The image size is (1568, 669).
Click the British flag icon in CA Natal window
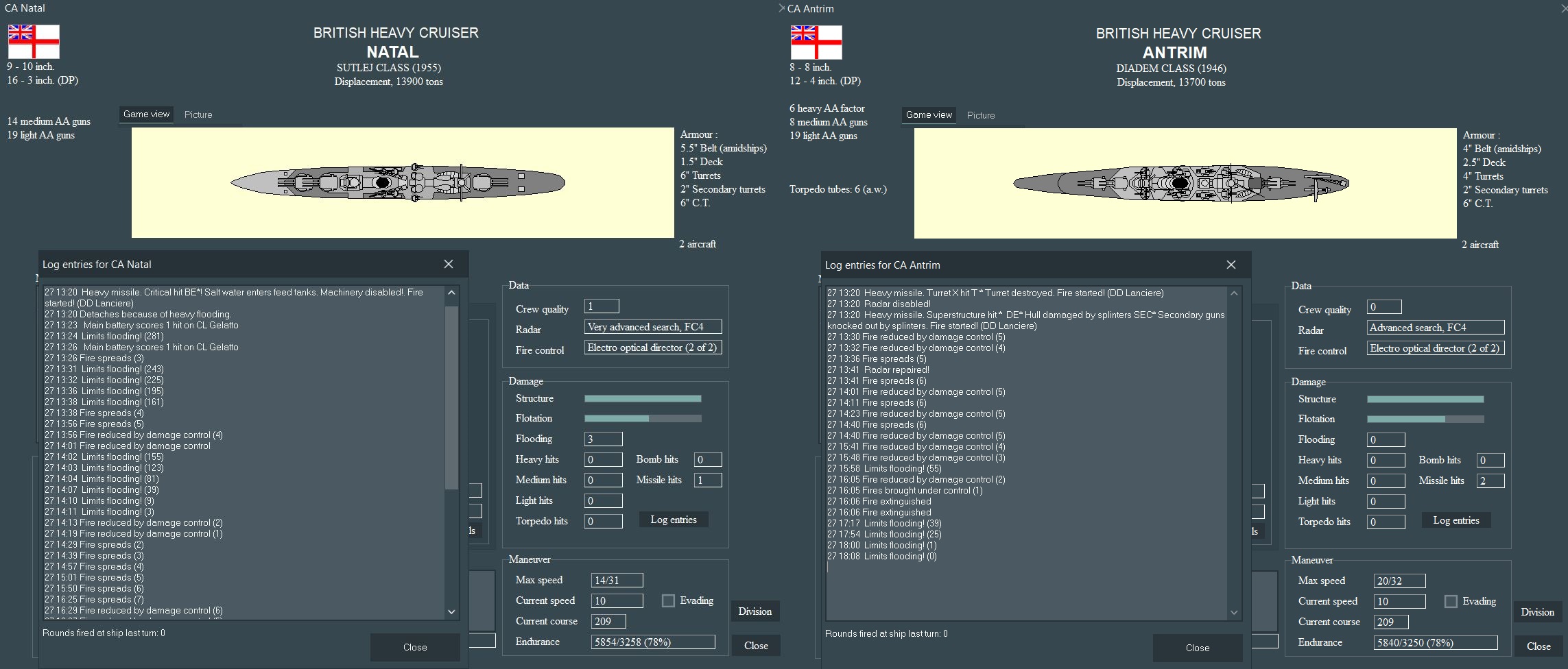tap(34, 42)
